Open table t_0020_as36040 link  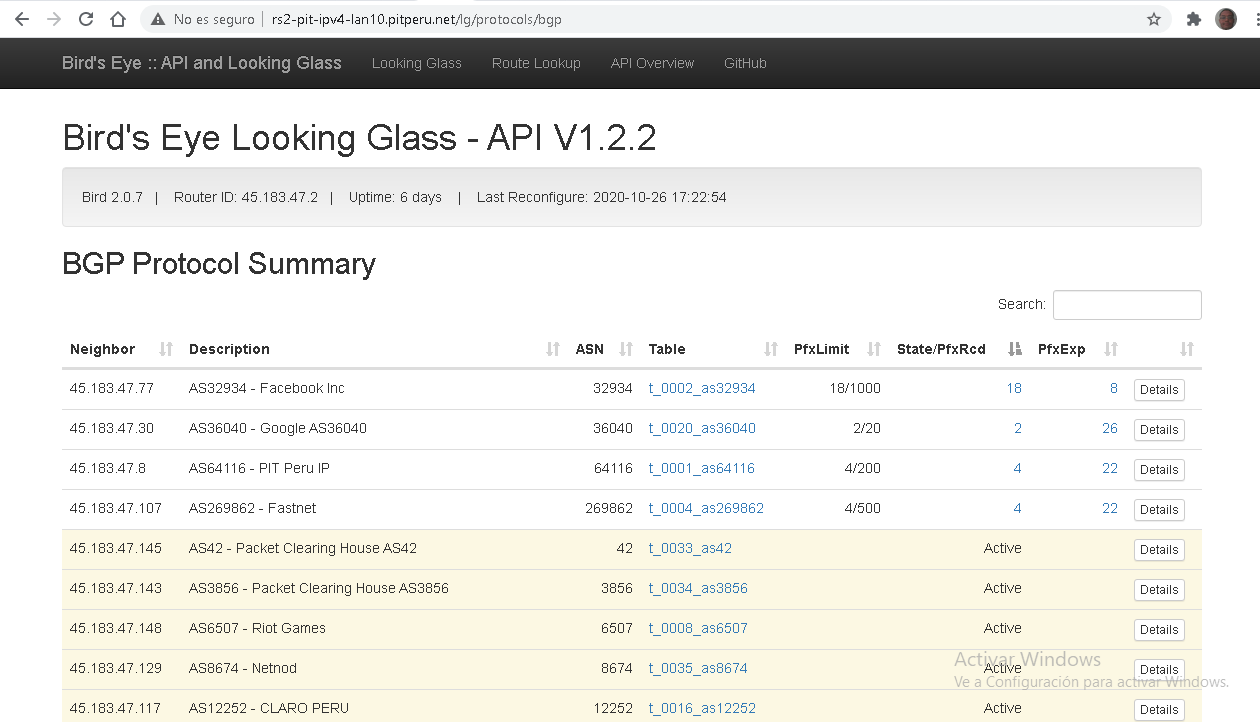702,428
